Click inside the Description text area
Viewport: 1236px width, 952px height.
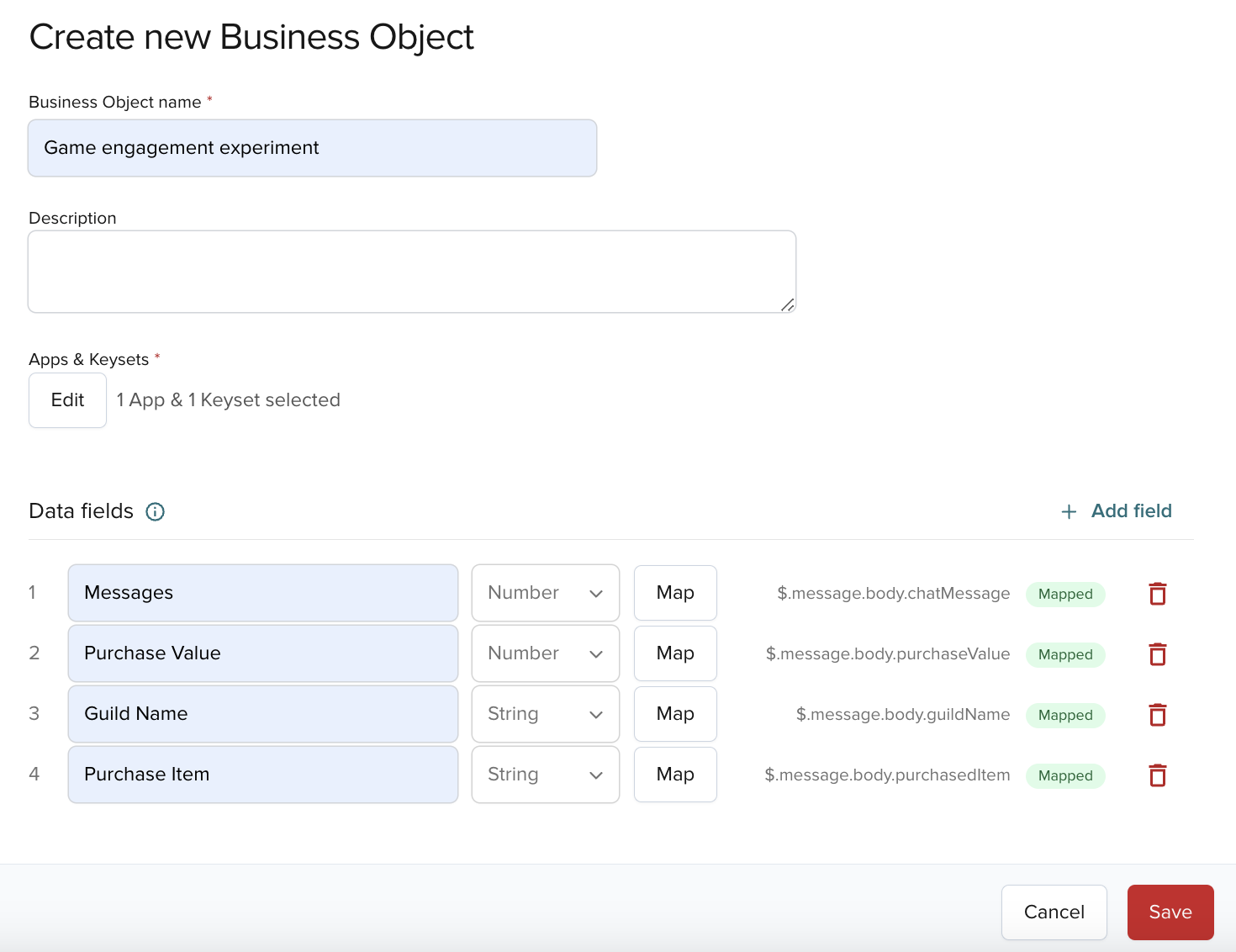[x=411, y=271]
